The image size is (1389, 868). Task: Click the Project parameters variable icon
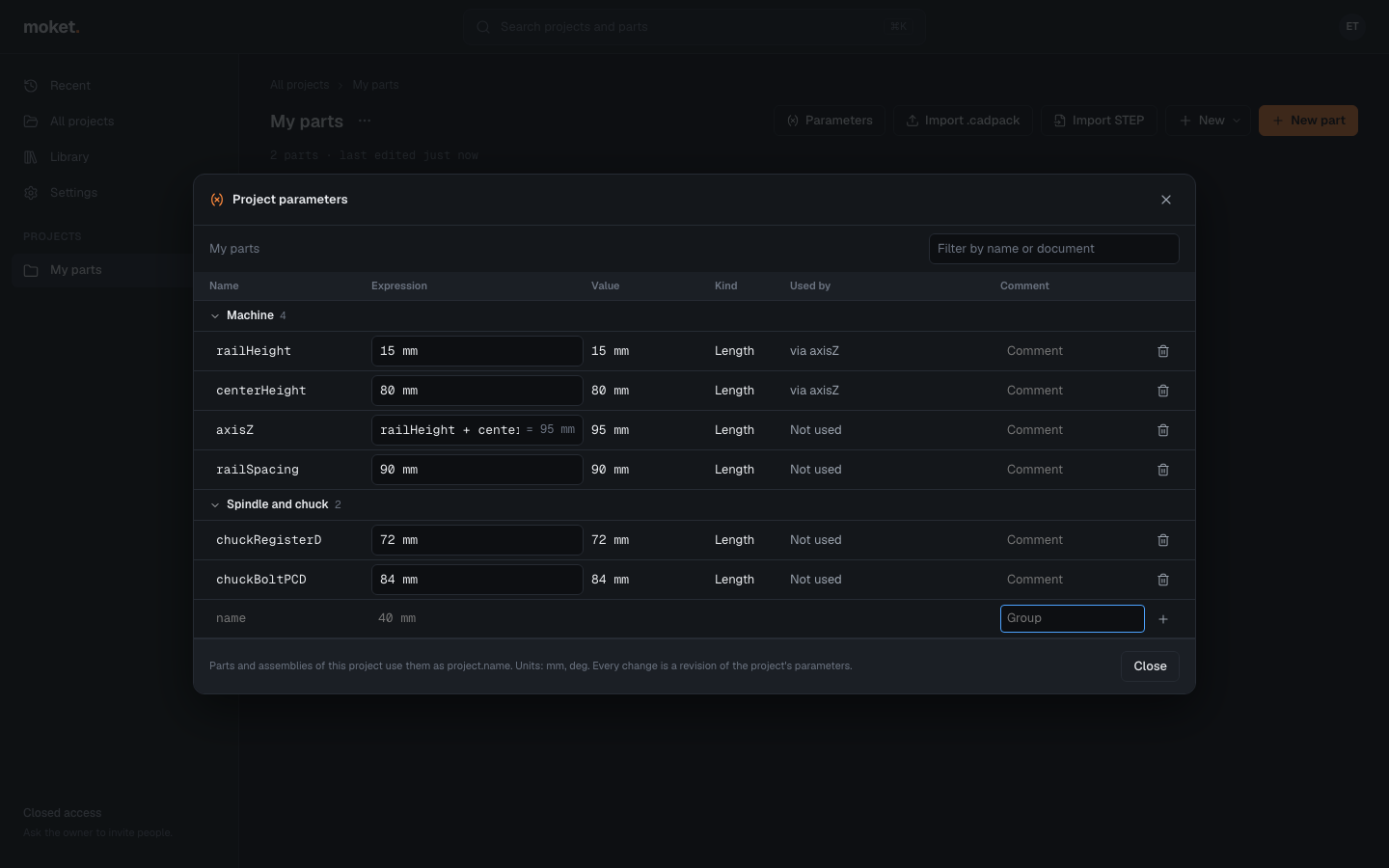pos(217,200)
